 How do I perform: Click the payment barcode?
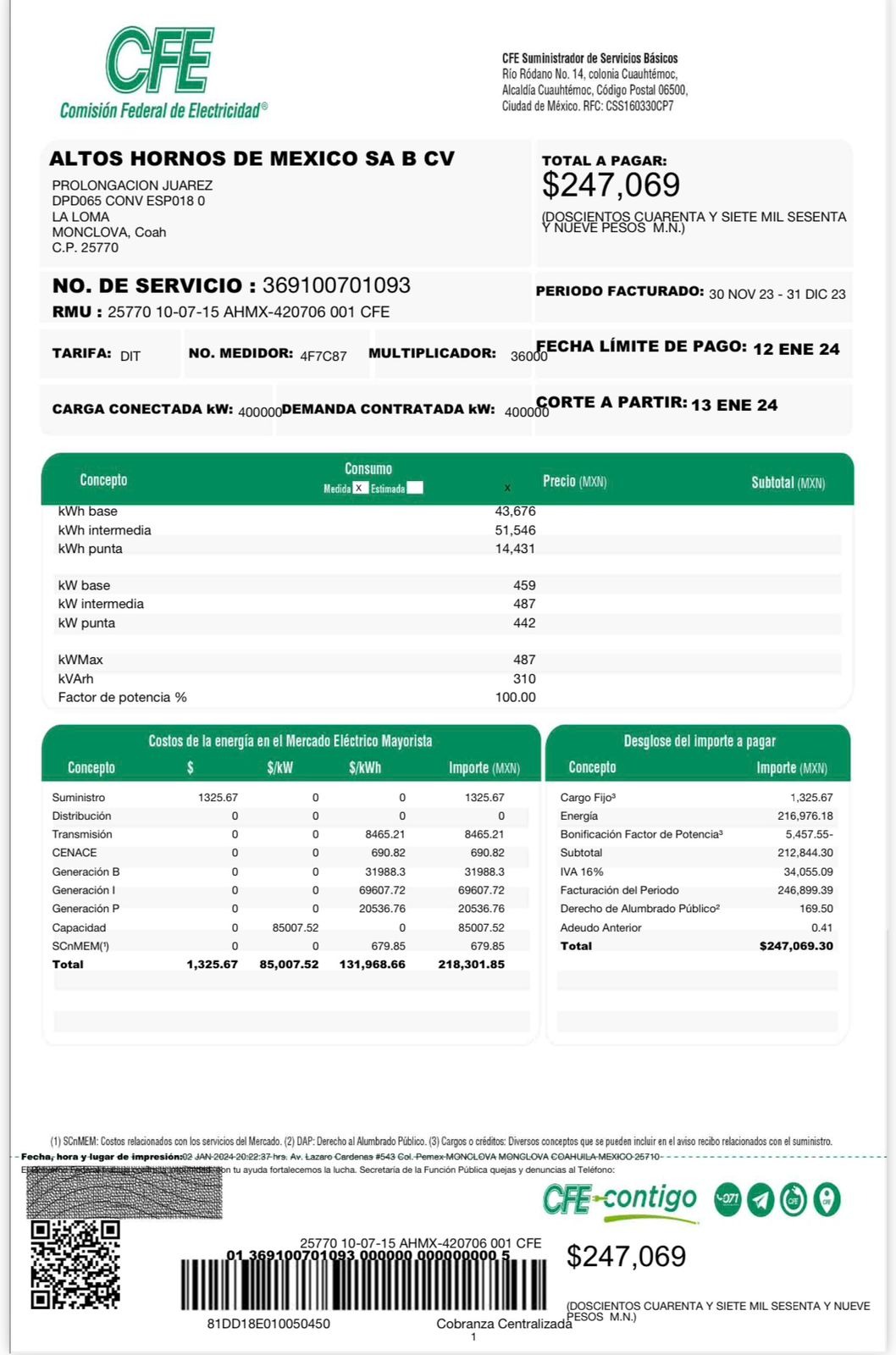pyautogui.click(x=362, y=1284)
